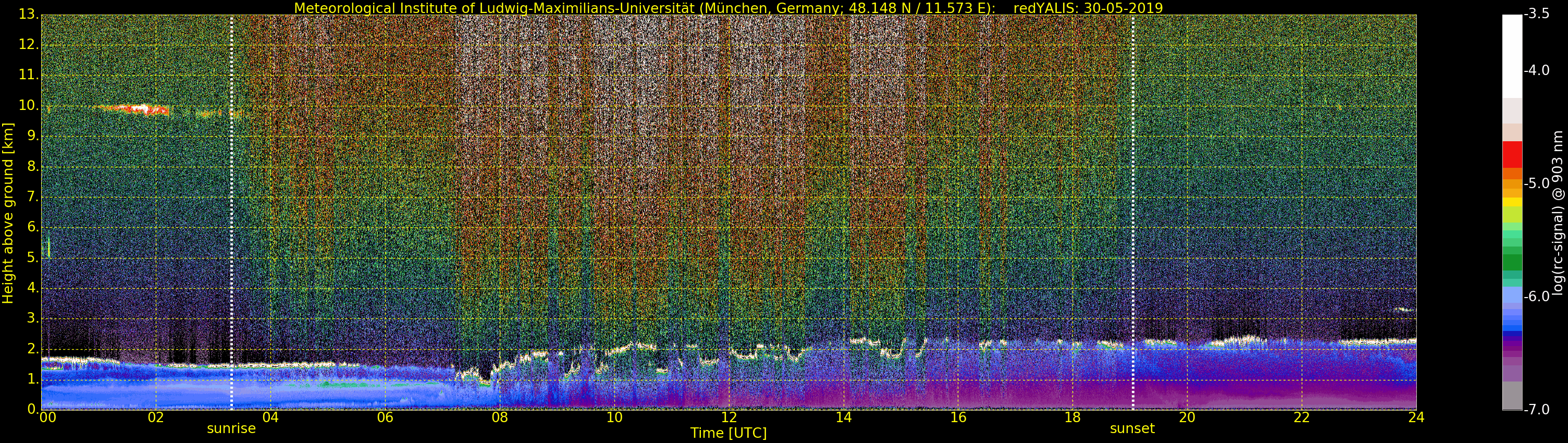Click the 3 km height tick label

pos(32,317)
